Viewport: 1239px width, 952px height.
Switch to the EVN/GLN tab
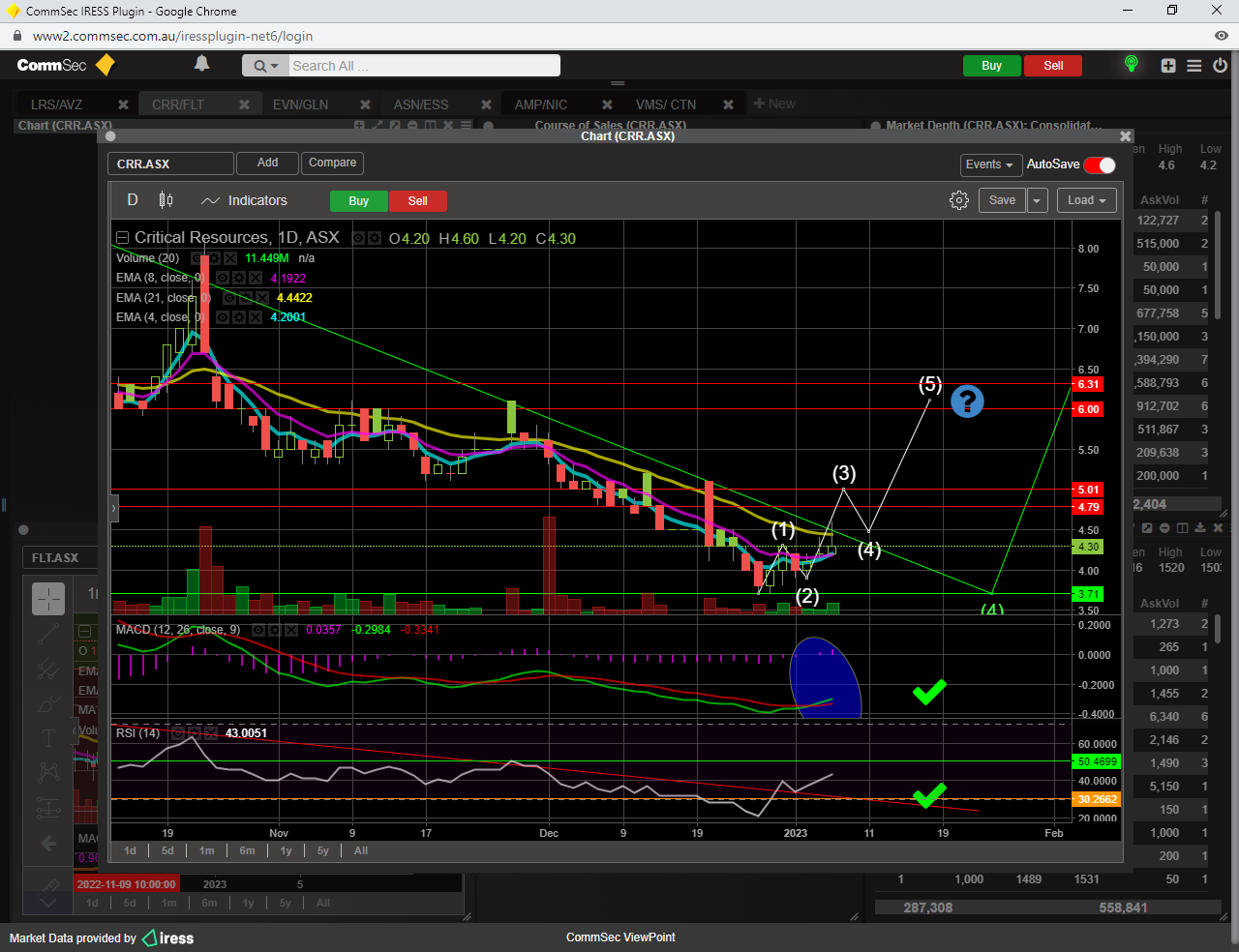(x=300, y=104)
